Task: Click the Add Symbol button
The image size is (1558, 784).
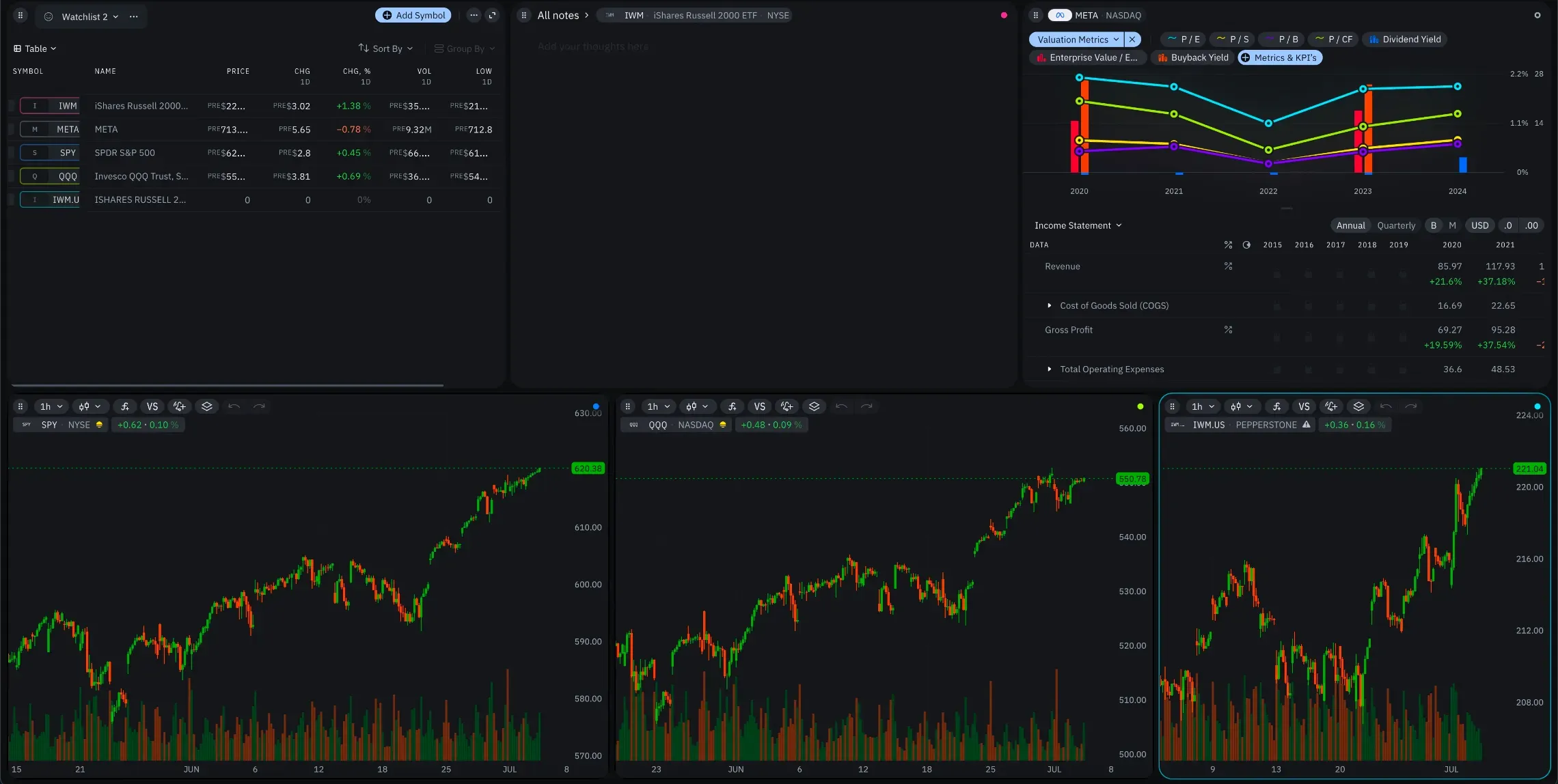Action: 413,15
